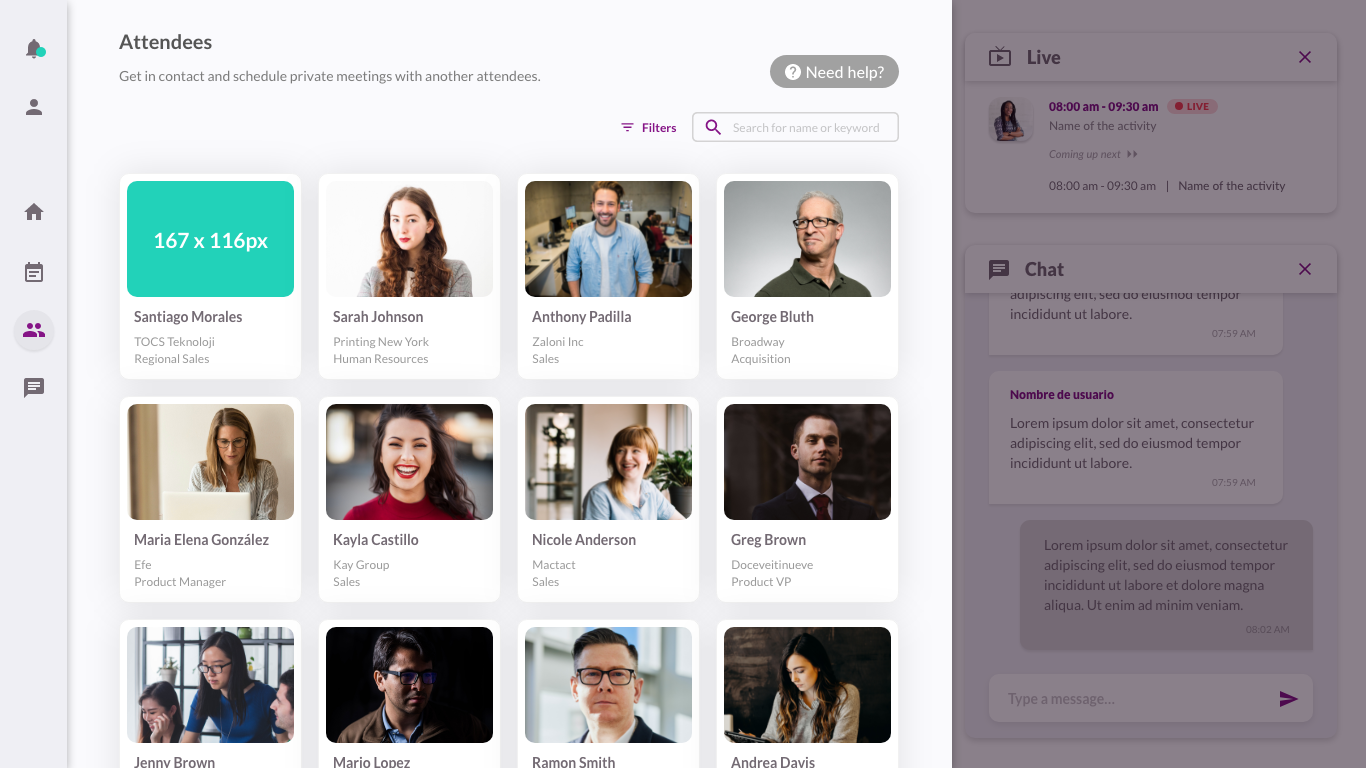Select George Bluth's attendee card photo
Screen dimensions: 1366x768
point(807,239)
